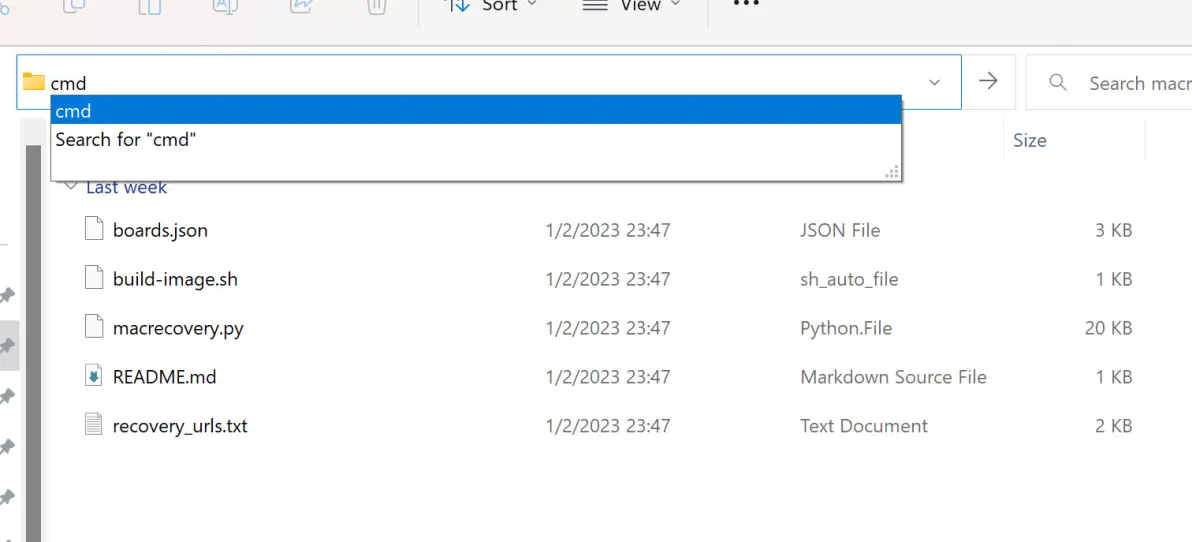
Task: Click the go-to arrow beside address bar
Action: [x=988, y=82]
